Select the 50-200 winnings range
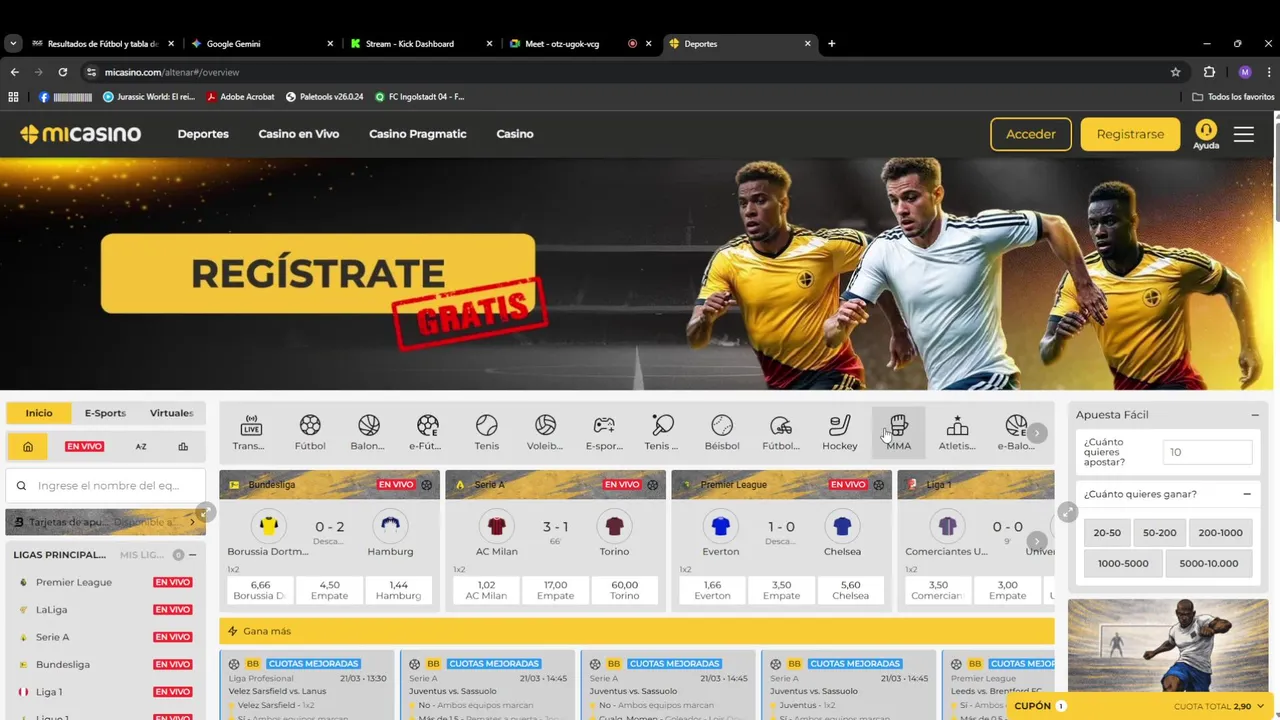 tap(1160, 533)
